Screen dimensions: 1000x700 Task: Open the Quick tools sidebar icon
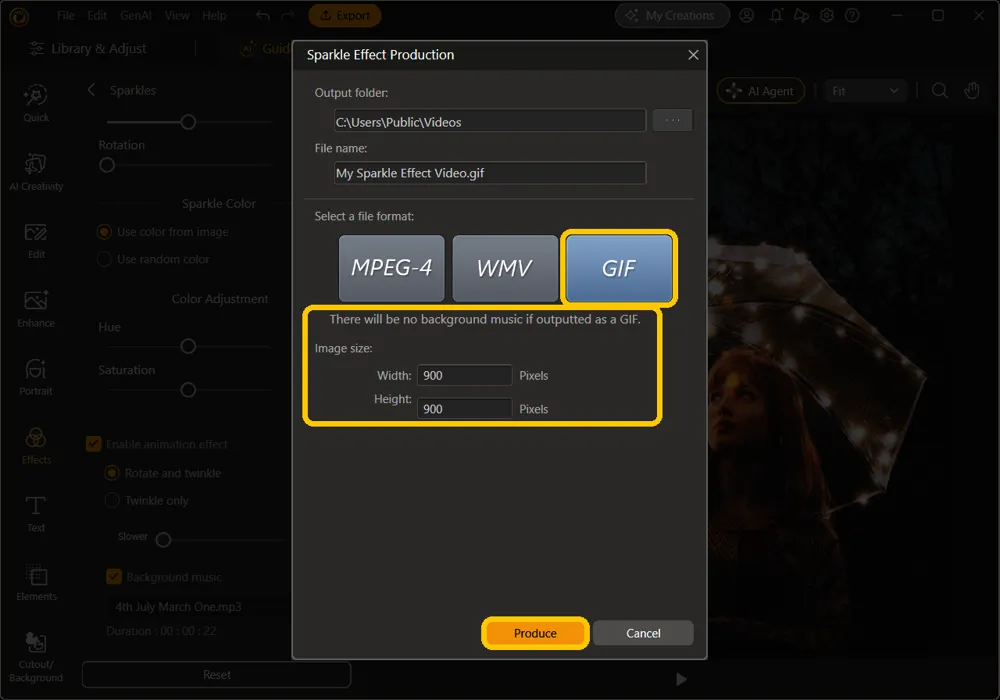pyautogui.click(x=36, y=103)
